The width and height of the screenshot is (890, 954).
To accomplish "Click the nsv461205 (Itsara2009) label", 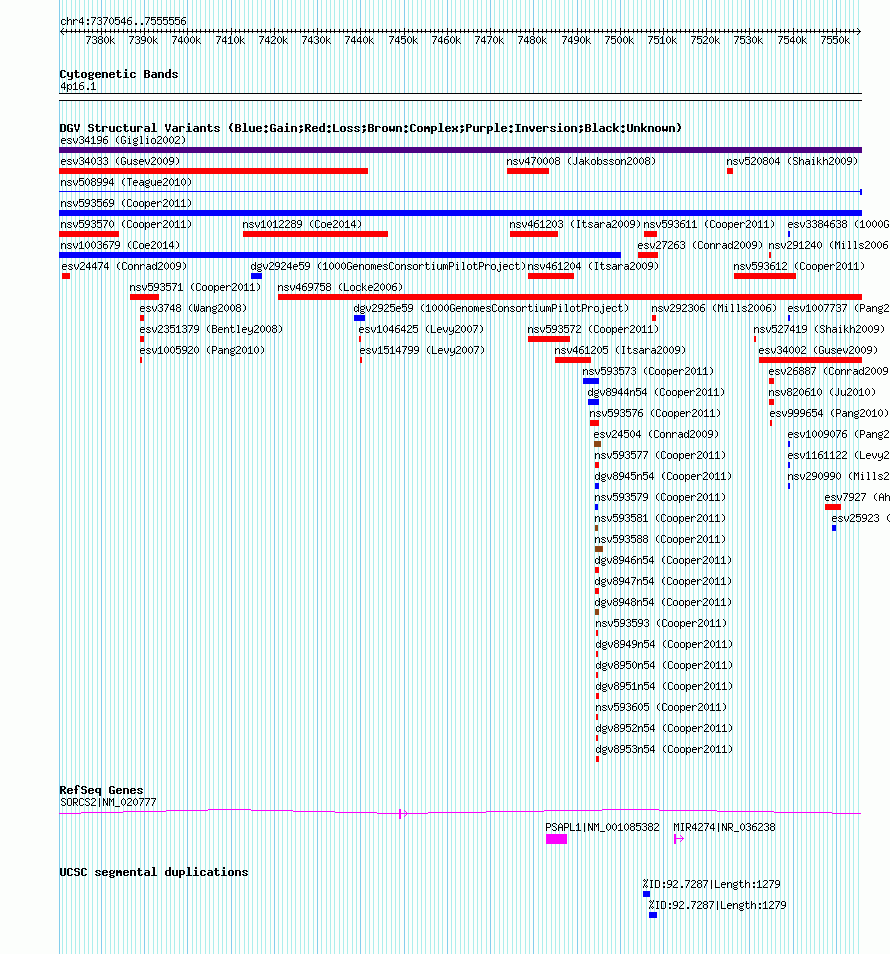I will pos(620,350).
